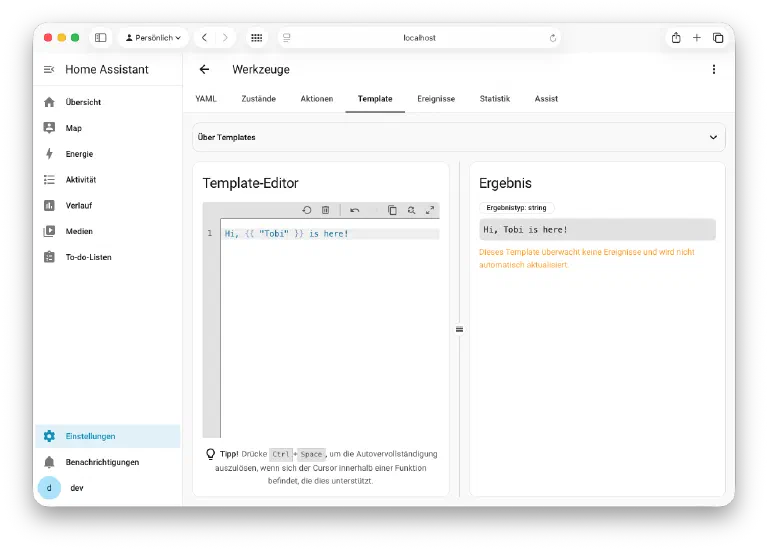Open the Persönlich profile dropdown

[153, 38]
